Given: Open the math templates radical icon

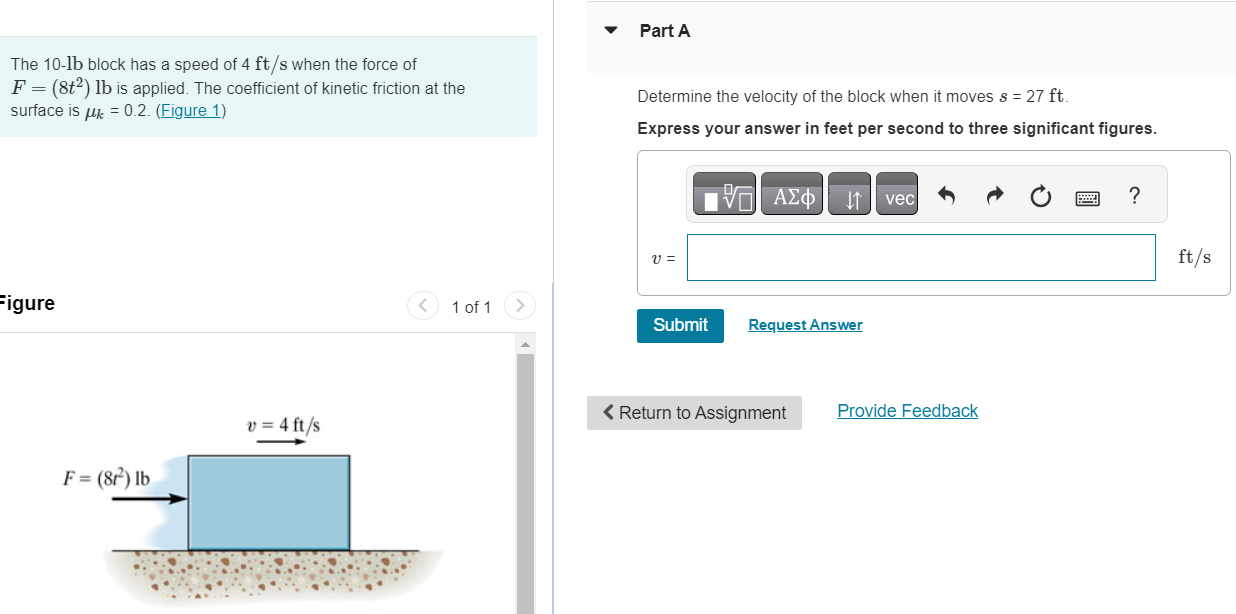Looking at the screenshot, I should tap(727, 198).
